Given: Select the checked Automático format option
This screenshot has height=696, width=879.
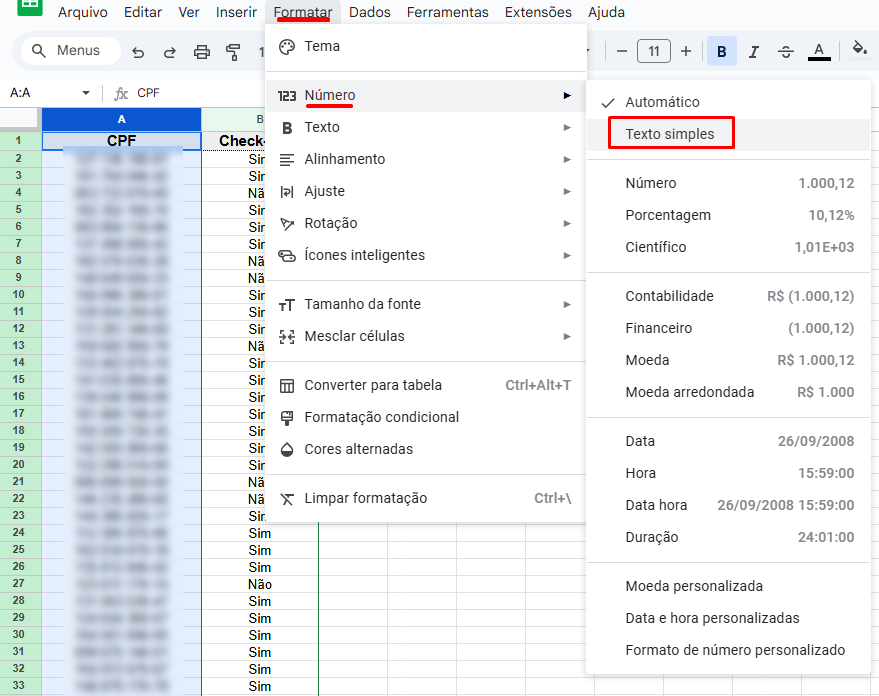Looking at the screenshot, I should [662, 102].
